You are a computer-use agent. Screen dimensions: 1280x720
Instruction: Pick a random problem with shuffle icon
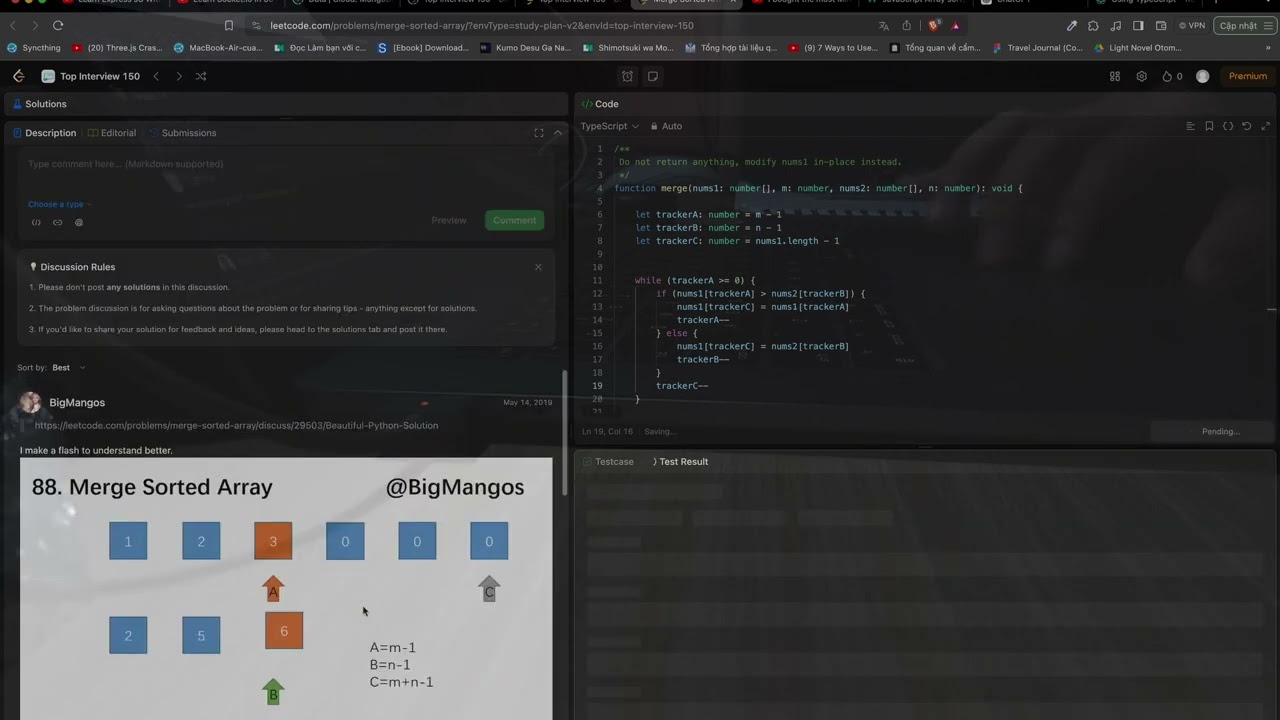point(201,76)
